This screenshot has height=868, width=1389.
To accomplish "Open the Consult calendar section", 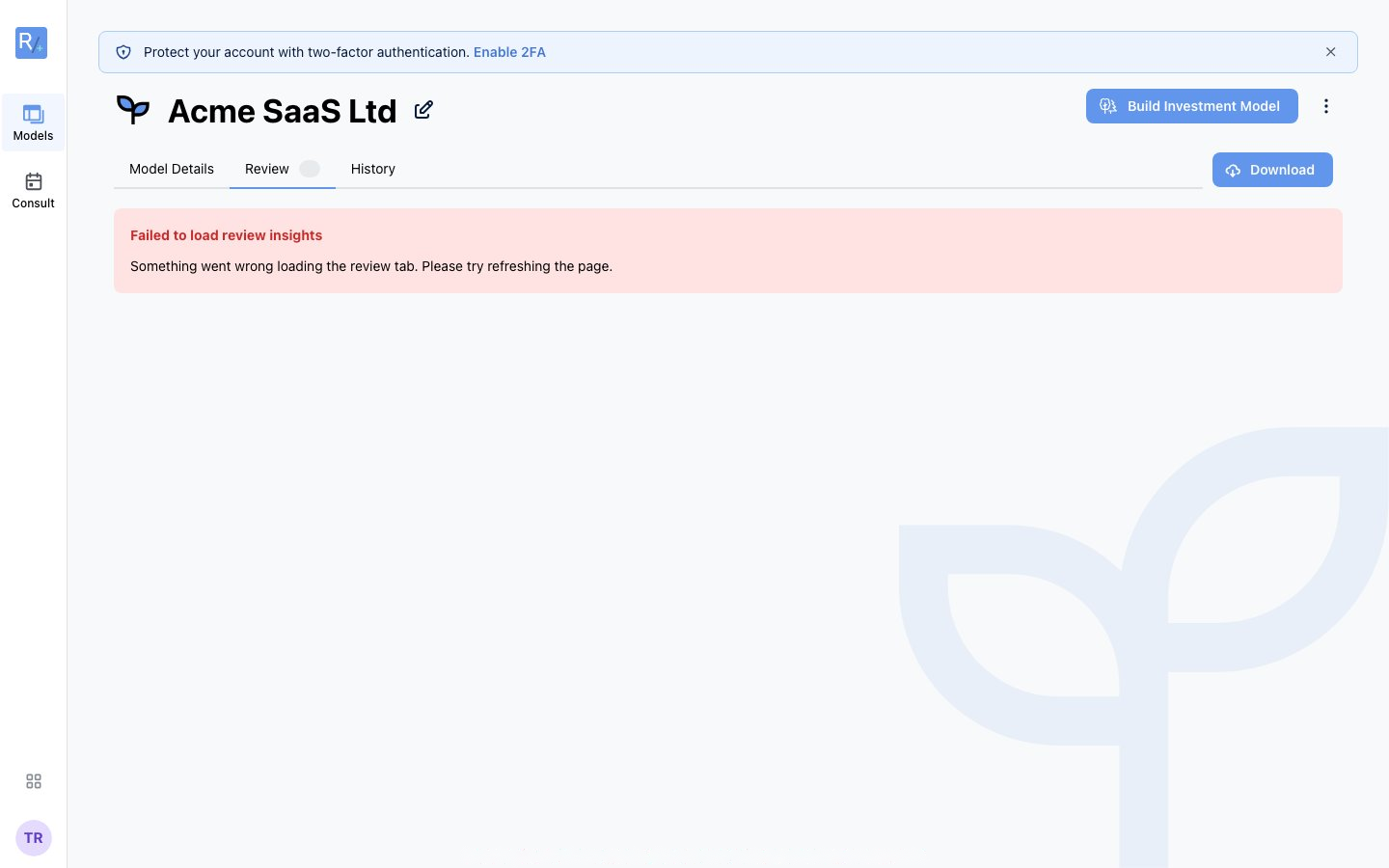I will (33, 190).
